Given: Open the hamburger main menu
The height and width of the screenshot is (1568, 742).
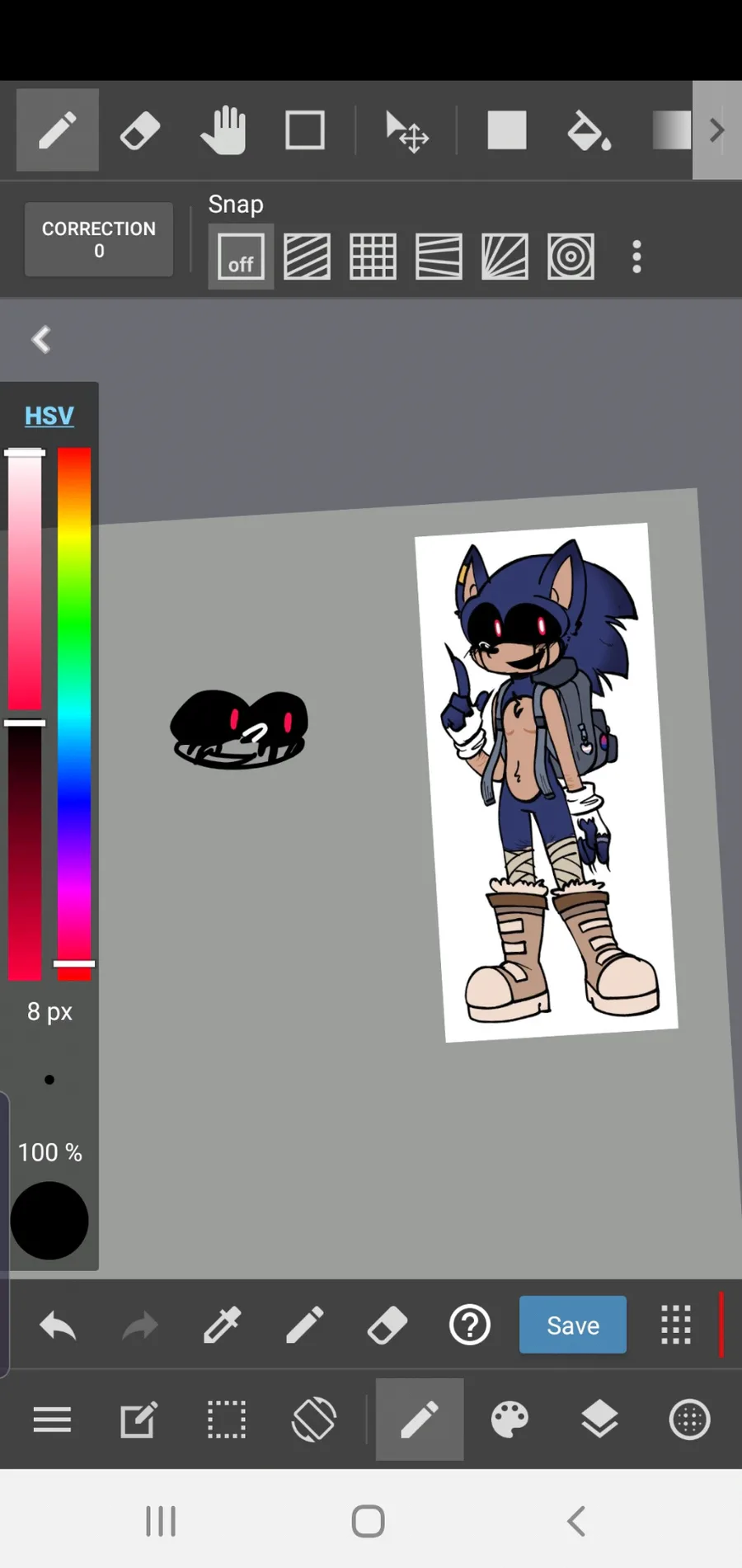Looking at the screenshot, I should point(52,1420).
